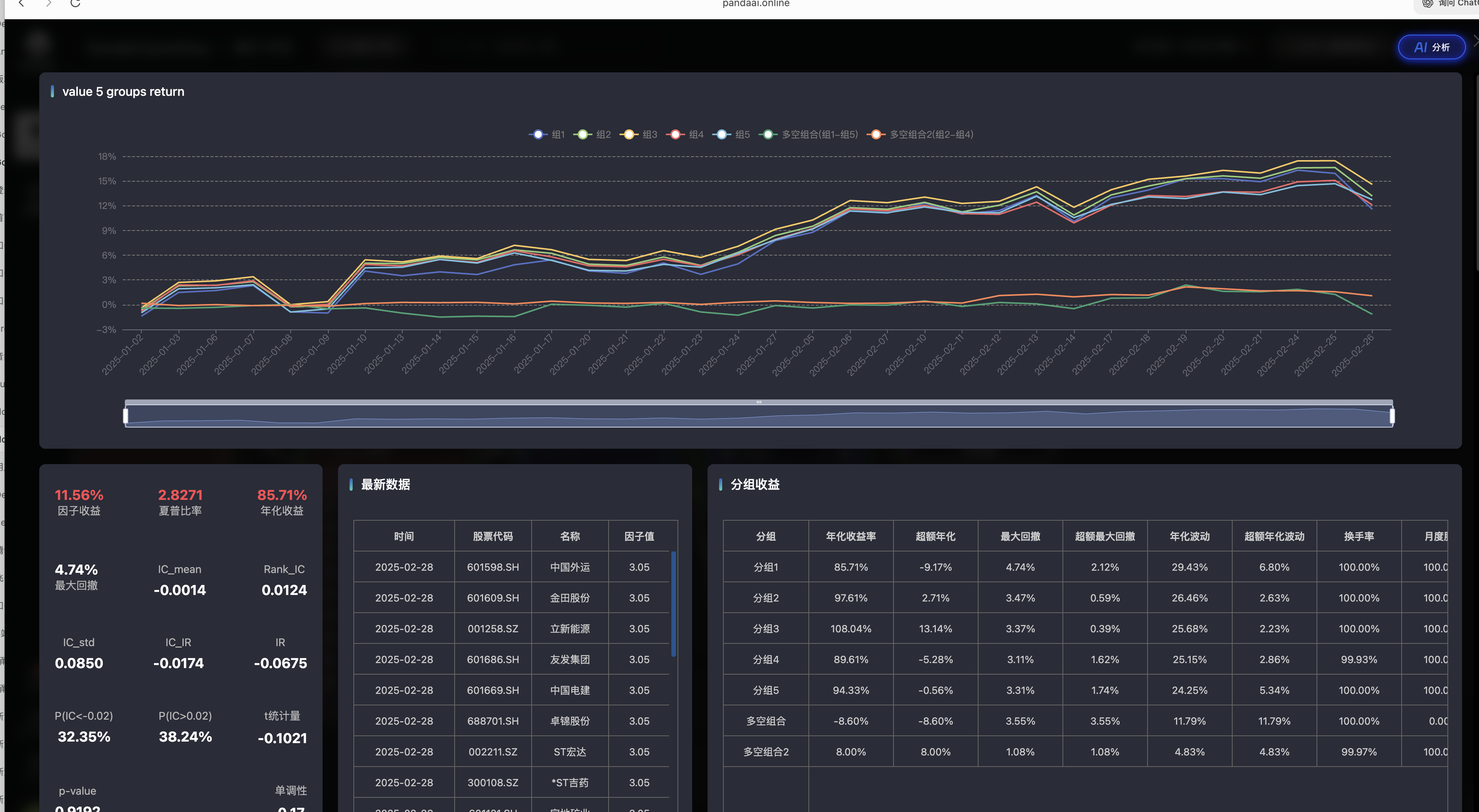
Task: Click the 最新数据 table vertical scrollbar
Action: click(x=673, y=604)
